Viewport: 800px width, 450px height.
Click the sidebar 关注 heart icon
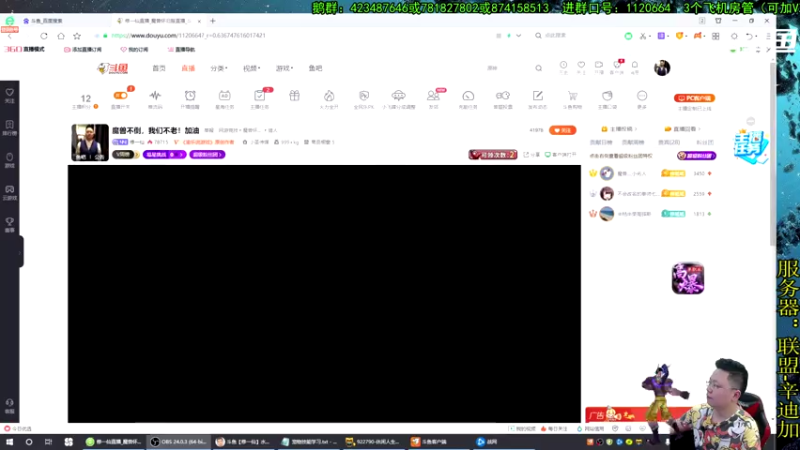click(x=10, y=95)
